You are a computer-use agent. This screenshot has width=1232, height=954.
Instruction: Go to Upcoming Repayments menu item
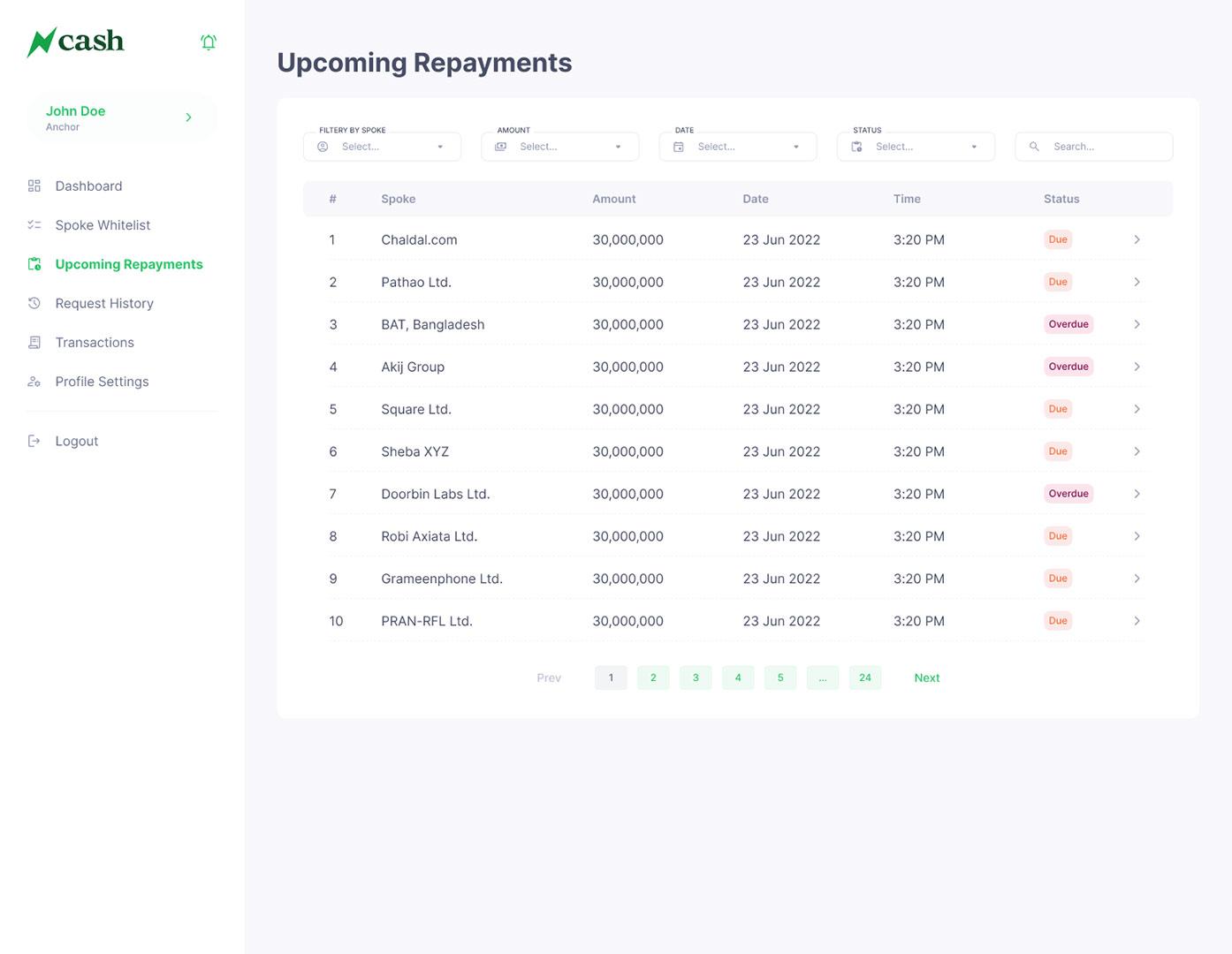tap(129, 264)
